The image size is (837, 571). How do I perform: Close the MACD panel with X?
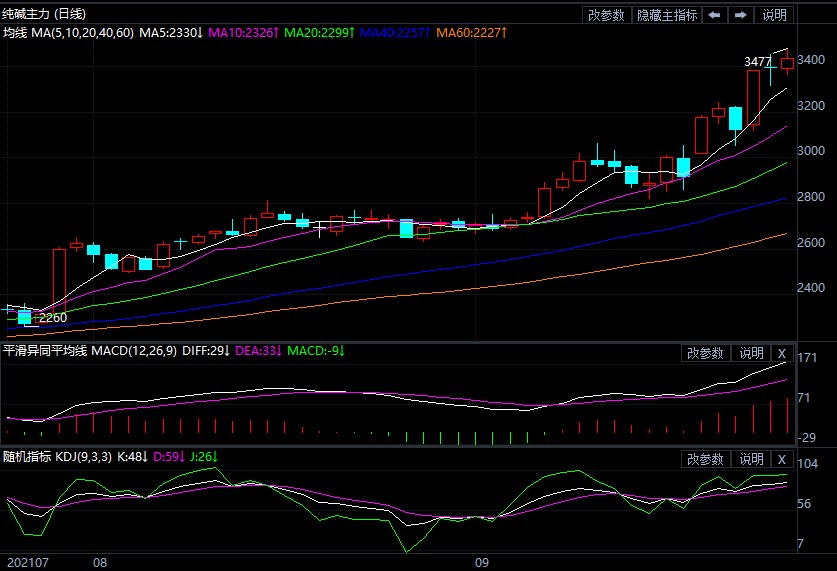[x=782, y=353]
